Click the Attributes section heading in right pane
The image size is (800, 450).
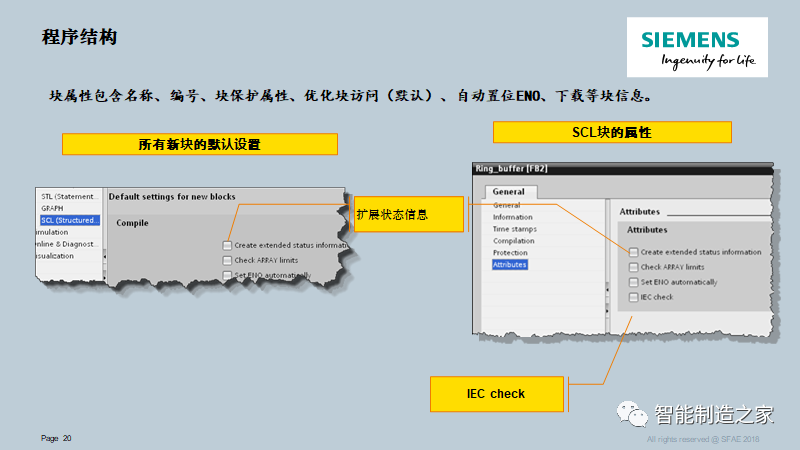[x=639, y=212]
